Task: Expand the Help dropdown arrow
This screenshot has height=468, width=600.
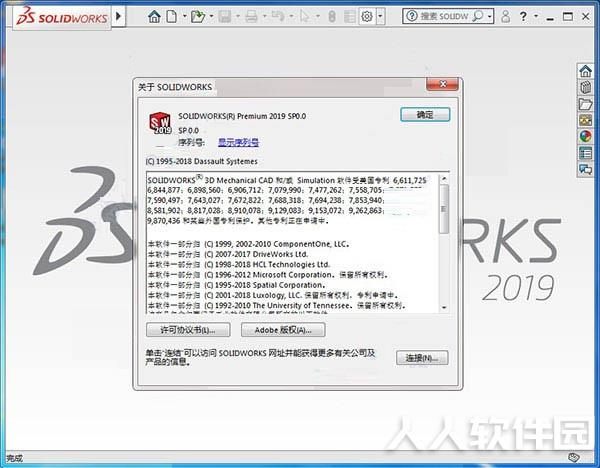Action: pos(536,16)
